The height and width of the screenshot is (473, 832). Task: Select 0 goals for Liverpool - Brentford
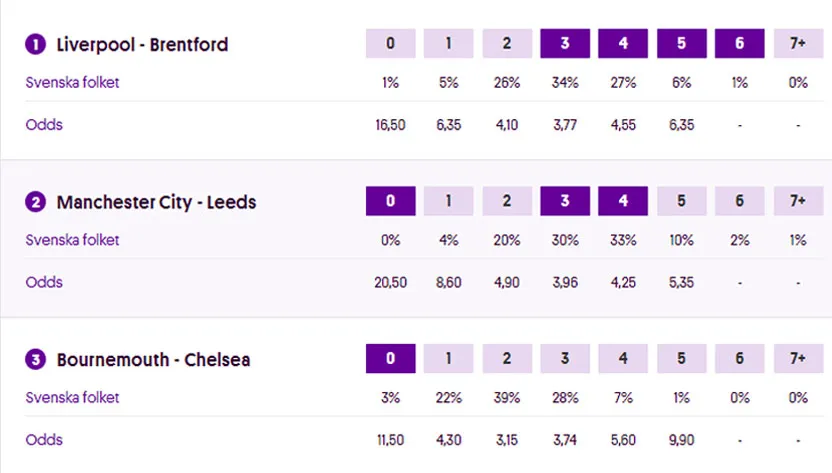coord(390,44)
